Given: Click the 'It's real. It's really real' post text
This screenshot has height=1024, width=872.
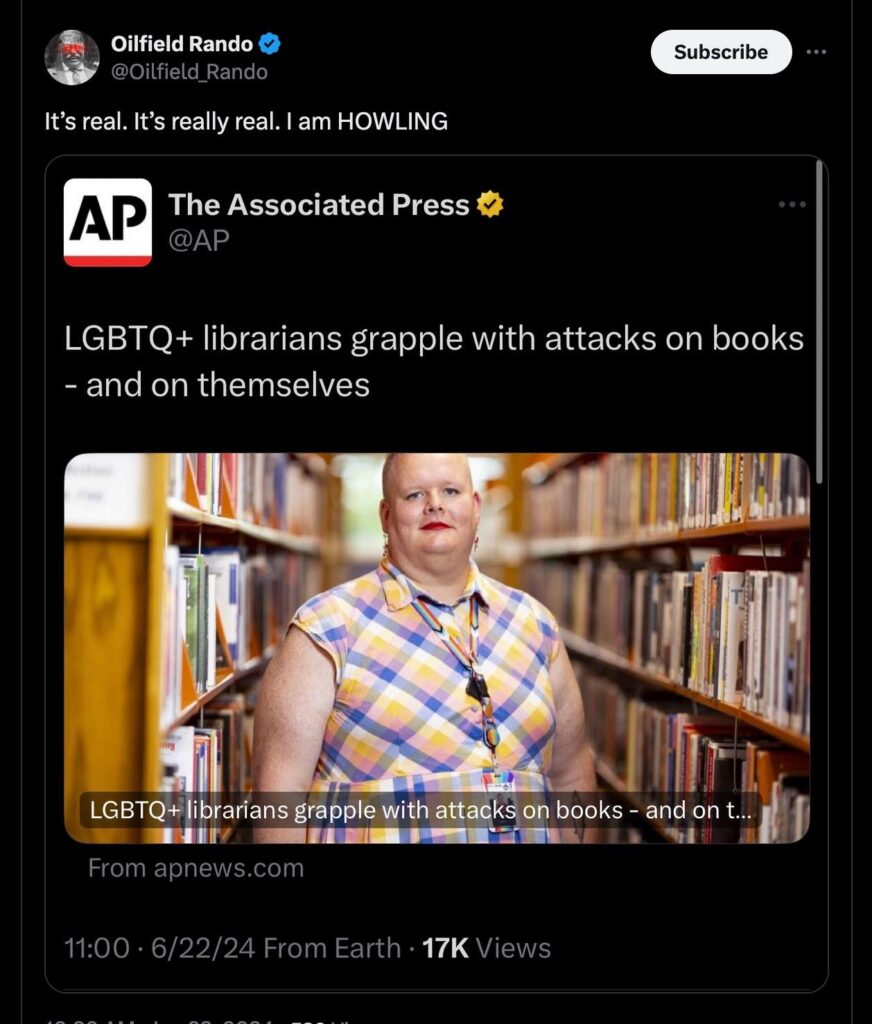Looking at the screenshot, I should pos(246,121).
